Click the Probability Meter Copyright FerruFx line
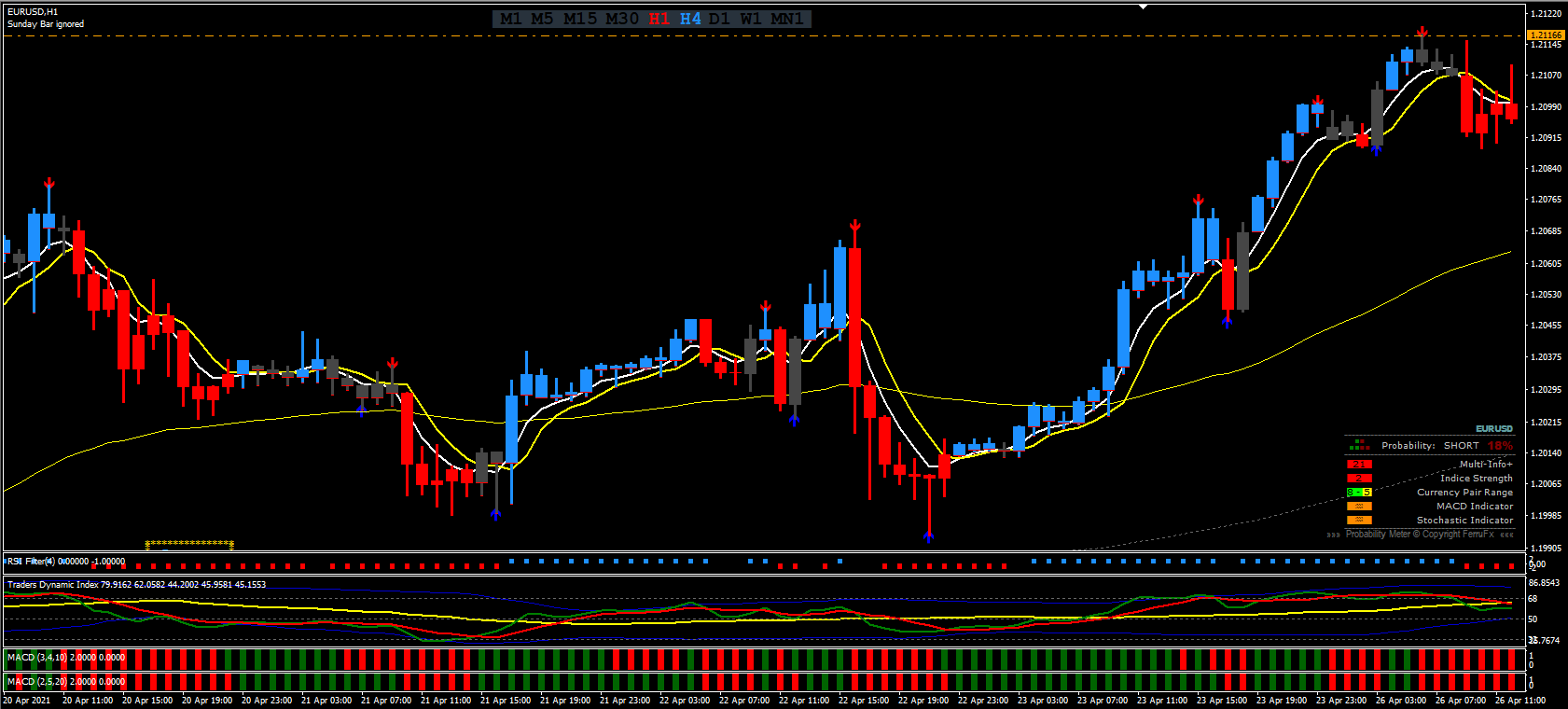 (x=1420, y=534)
